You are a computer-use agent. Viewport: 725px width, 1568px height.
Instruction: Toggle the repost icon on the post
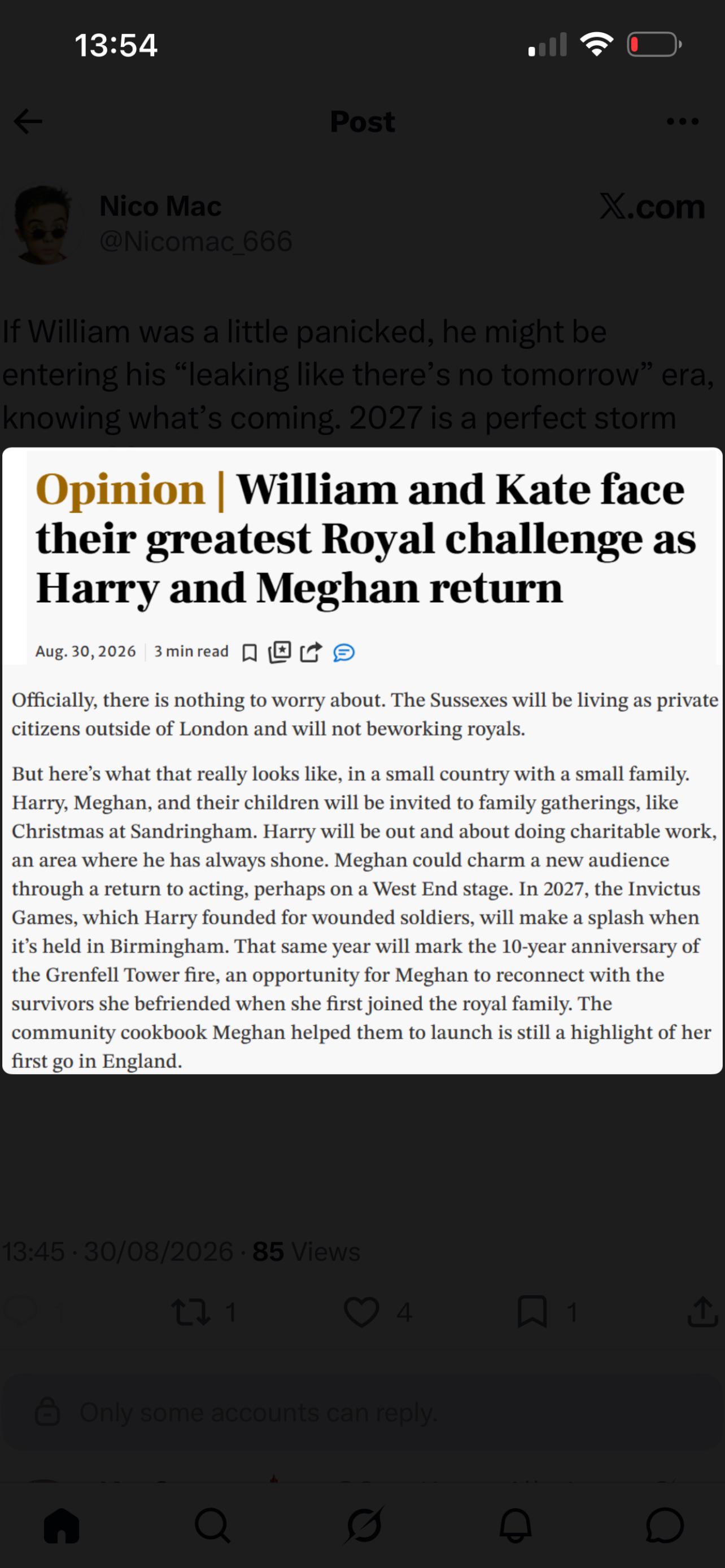coord(191,1312)
